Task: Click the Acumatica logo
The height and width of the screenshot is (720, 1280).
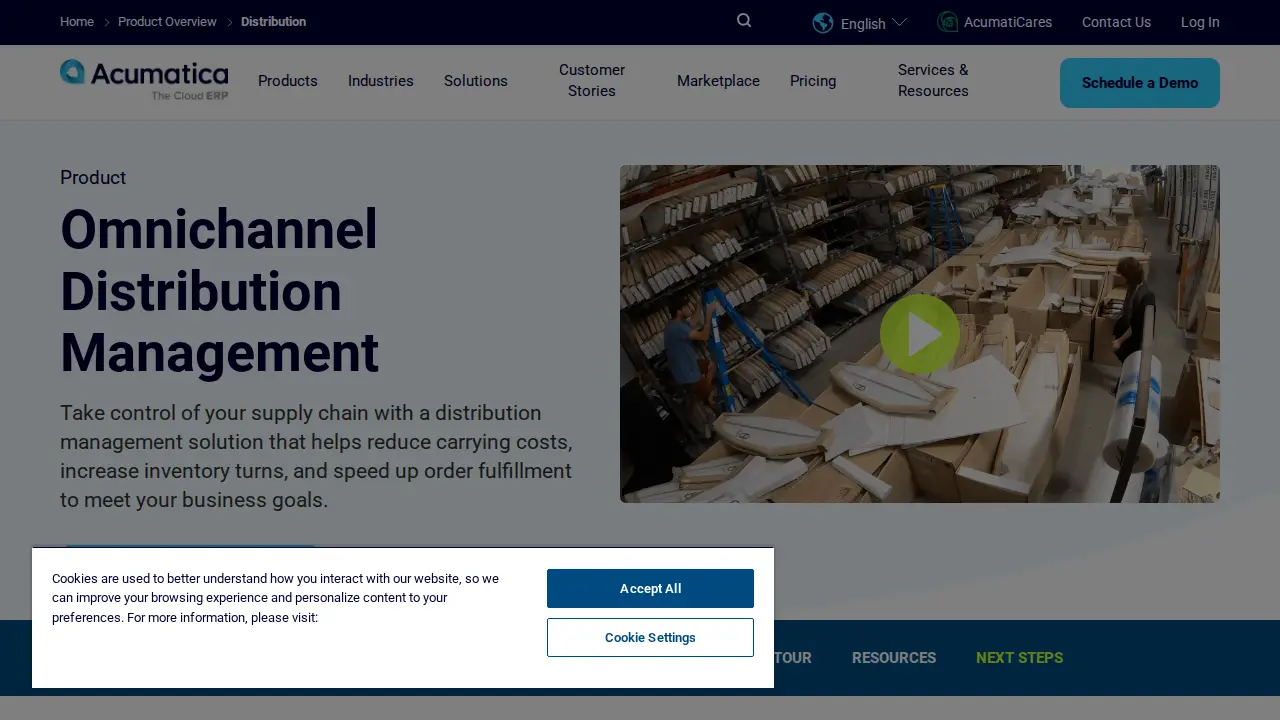Action: 144,80
